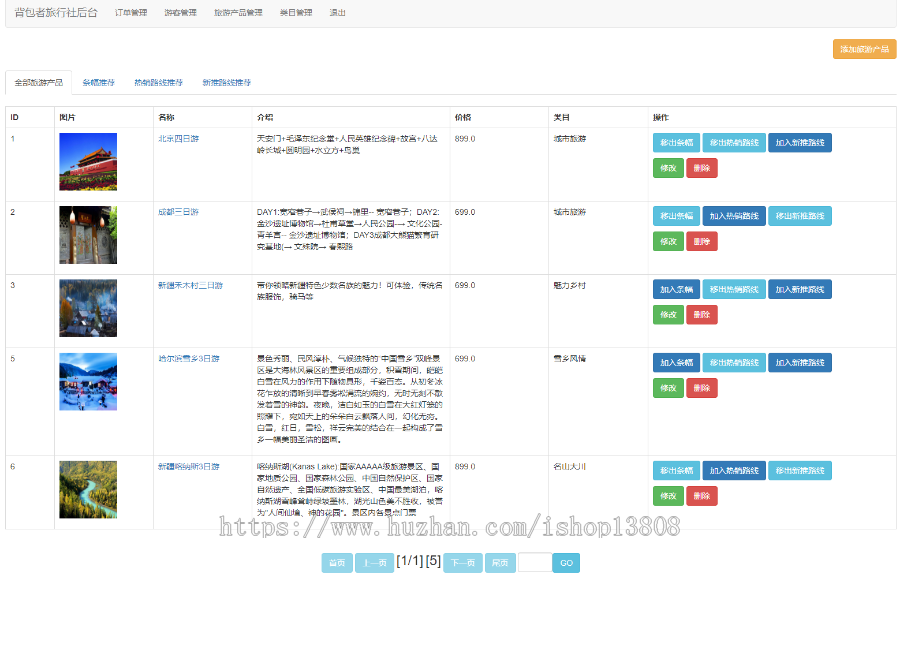900x646 pixels.
Task: Click the 899.0 price for 北京四日游
Action: 465,139
